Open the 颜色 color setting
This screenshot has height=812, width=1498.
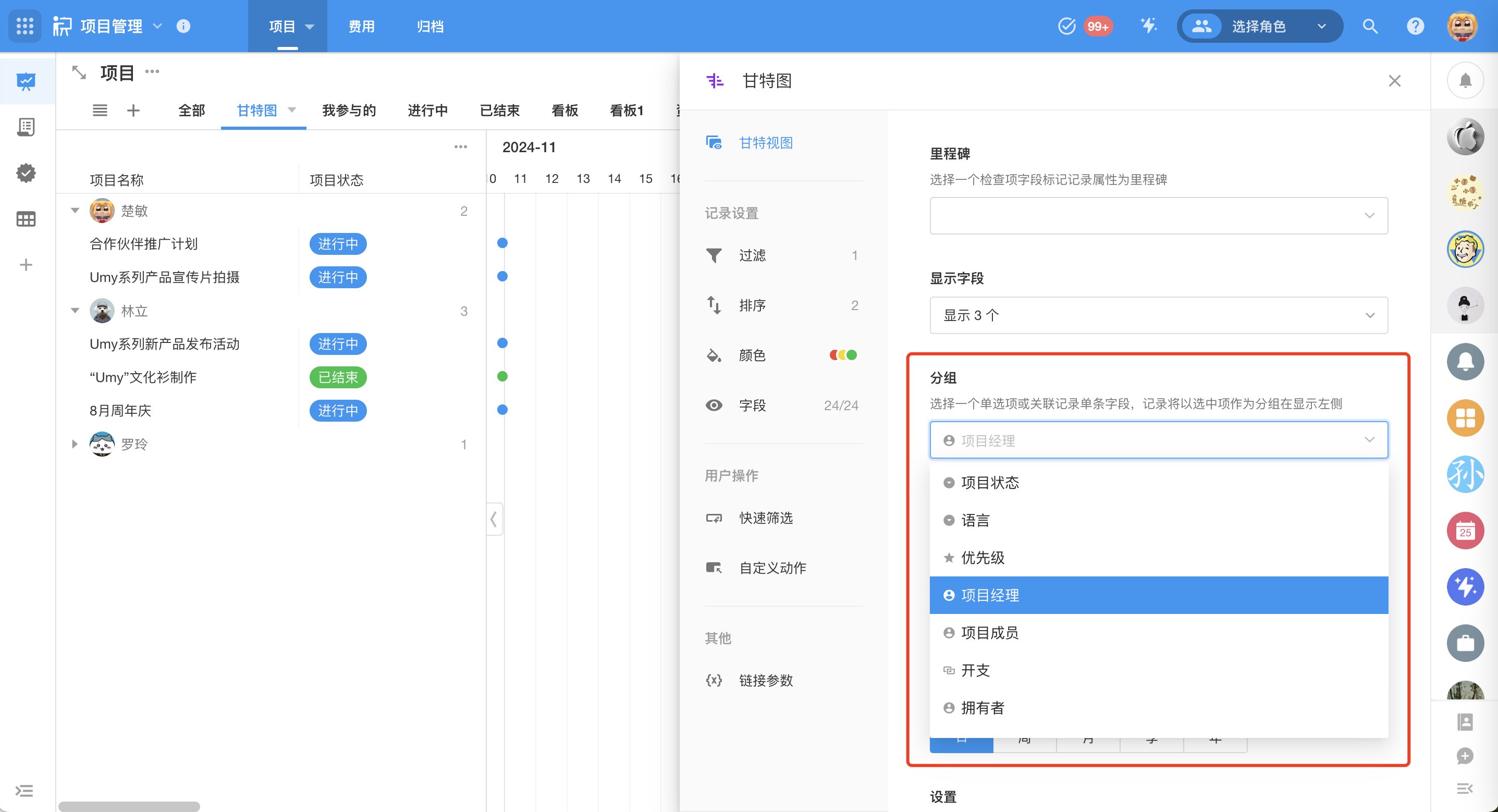click(783, 355)
